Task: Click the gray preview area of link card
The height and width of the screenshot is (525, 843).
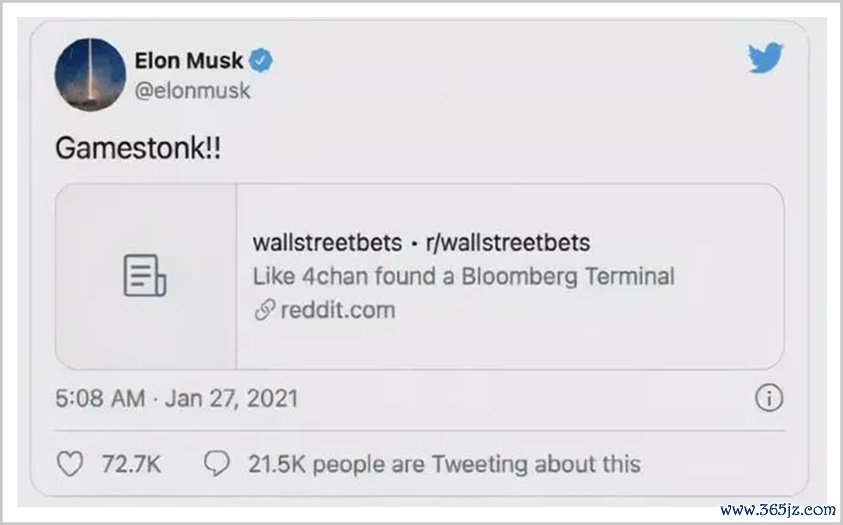Action: point(146,276)
